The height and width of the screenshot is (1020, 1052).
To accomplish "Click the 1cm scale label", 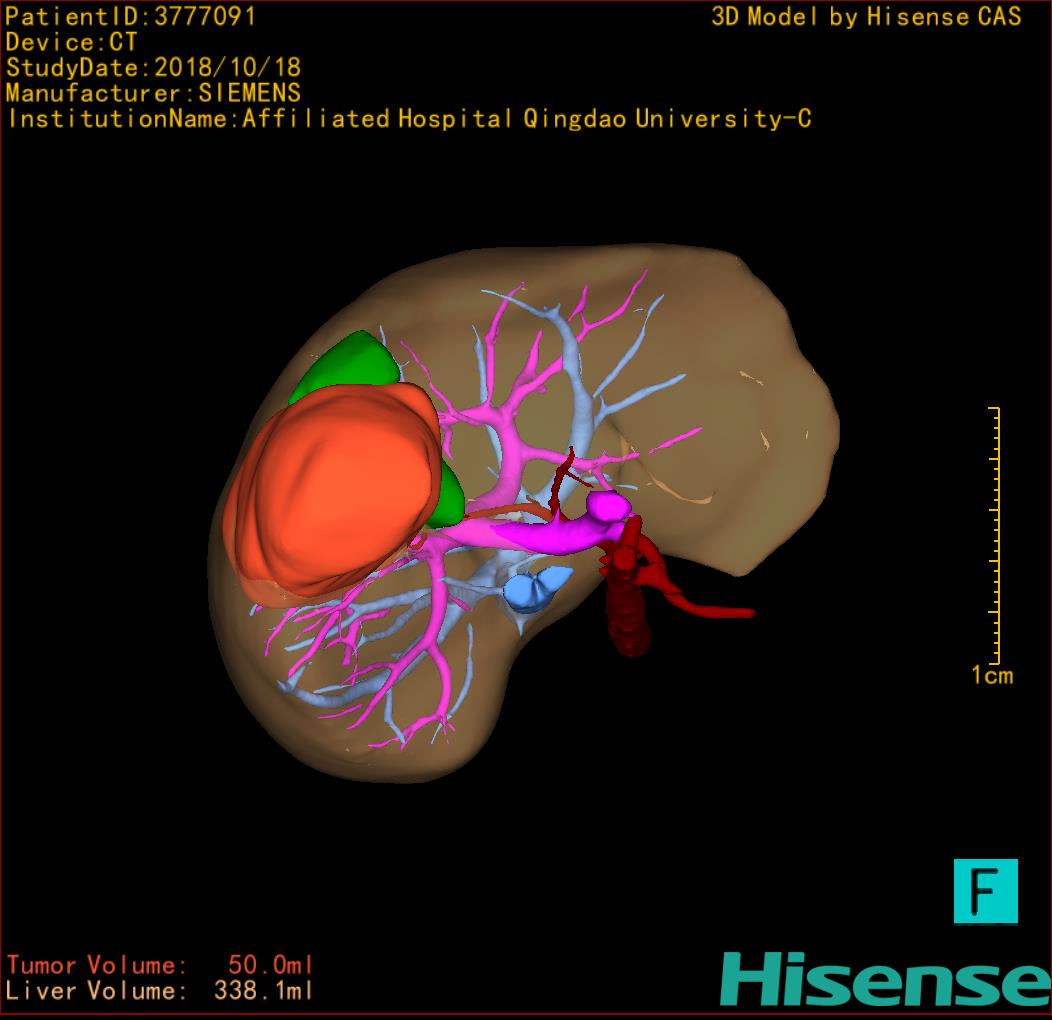I will pyautogui.click(x=991, y=676).
